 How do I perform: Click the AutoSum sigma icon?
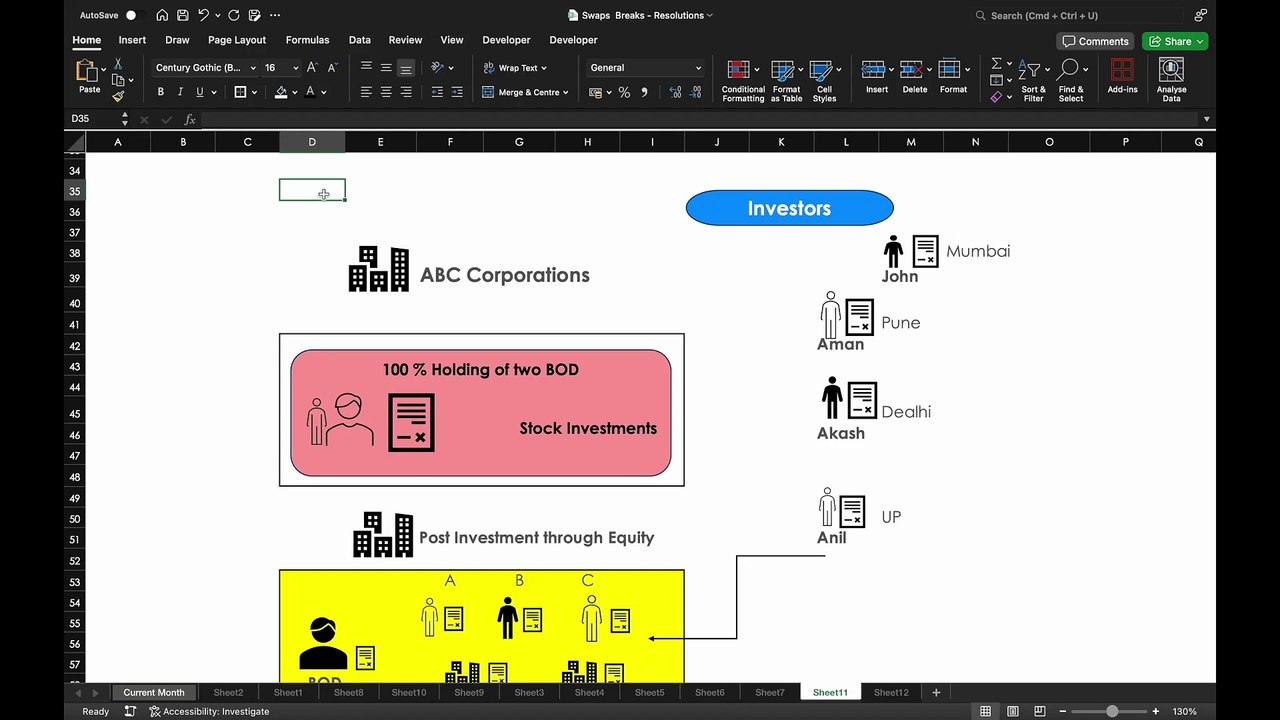[996, 64]
